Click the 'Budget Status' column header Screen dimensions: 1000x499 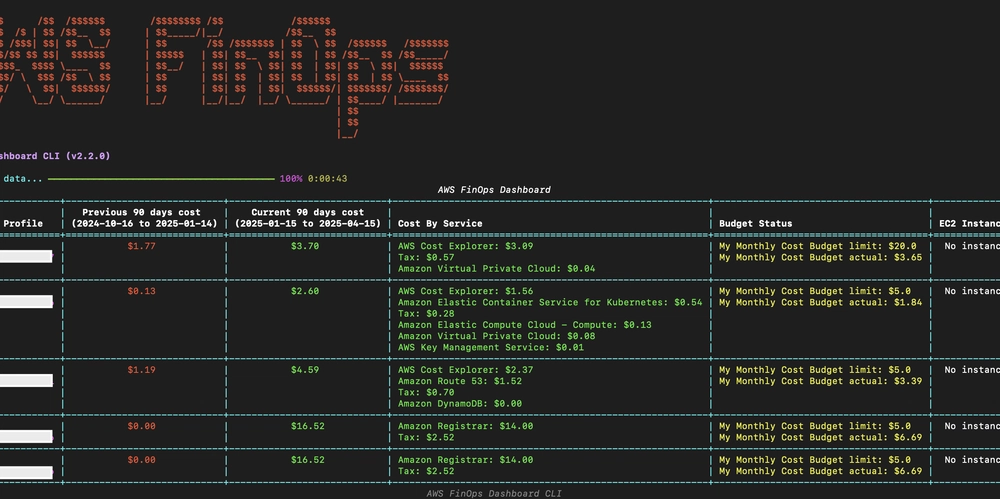pyautogui.click(x=756, y=223)
